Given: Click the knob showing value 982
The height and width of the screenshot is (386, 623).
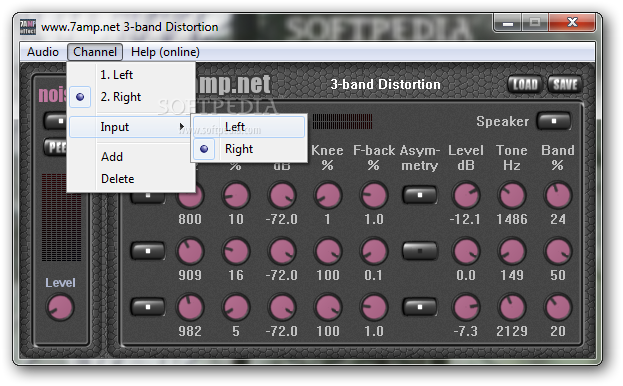Looking at the screenshot, I should click(190, 307).
